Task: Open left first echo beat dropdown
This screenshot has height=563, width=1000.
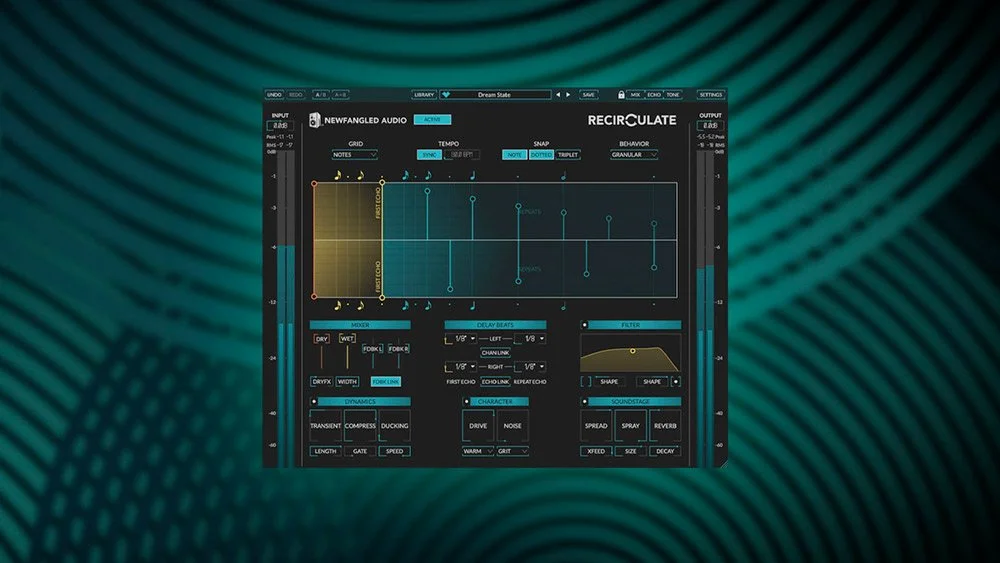Action: click(x=462, y=339)
